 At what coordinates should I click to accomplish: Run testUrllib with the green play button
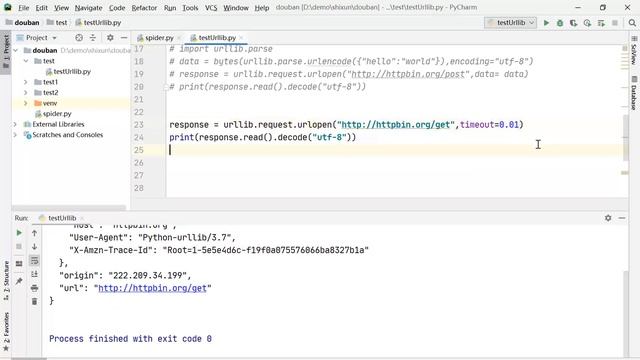546,23
